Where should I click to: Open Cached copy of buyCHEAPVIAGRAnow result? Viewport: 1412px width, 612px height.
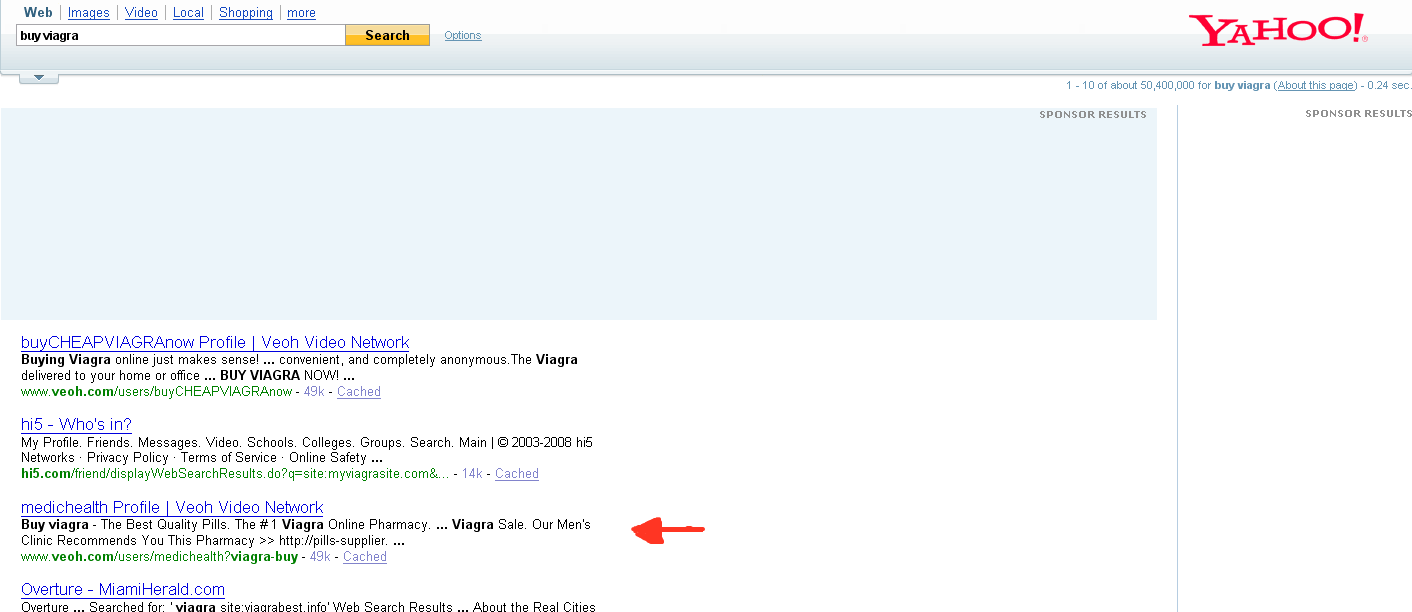click(x=359, y=392)
